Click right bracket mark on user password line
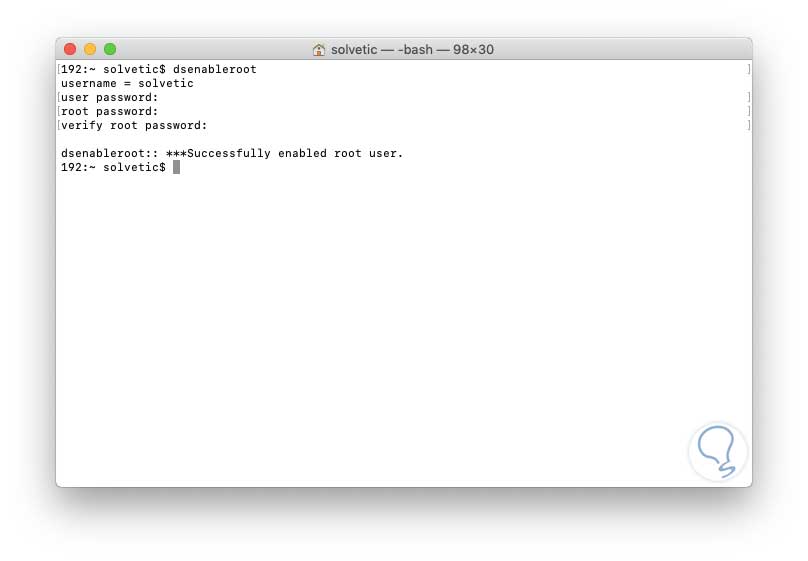808x561 pixels. [x=748, y=98]
